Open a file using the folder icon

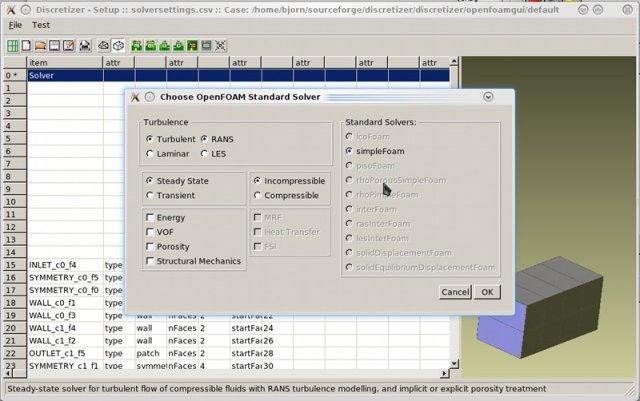[40, 46]
